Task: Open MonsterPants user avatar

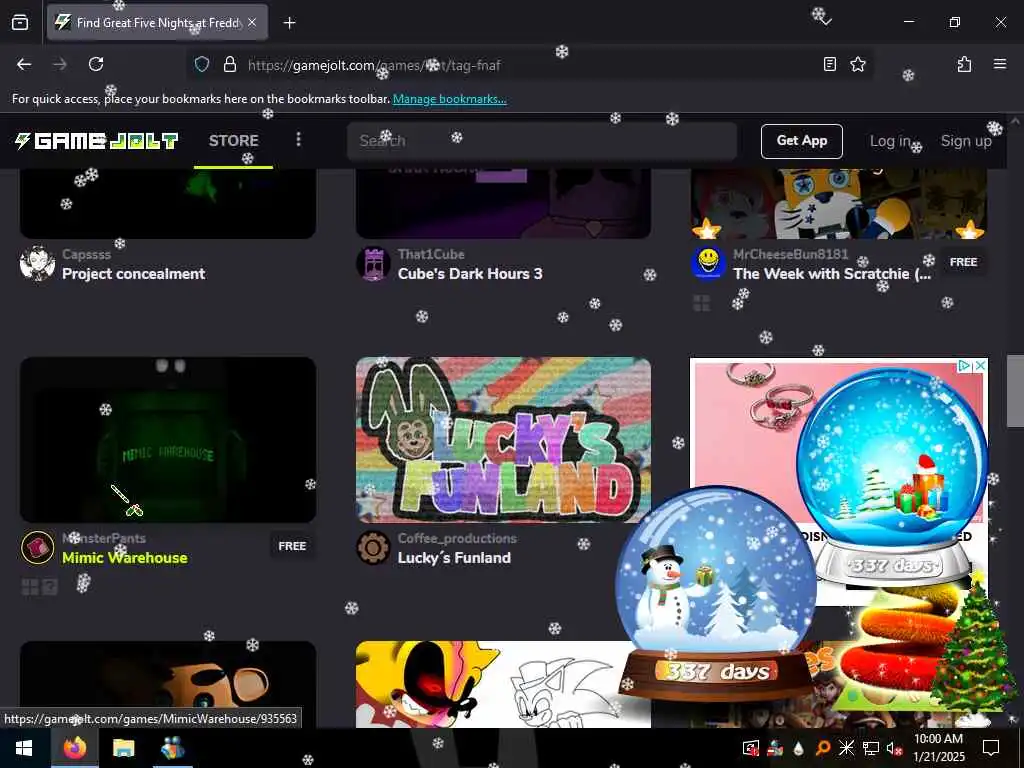Action: pos(37,547)
